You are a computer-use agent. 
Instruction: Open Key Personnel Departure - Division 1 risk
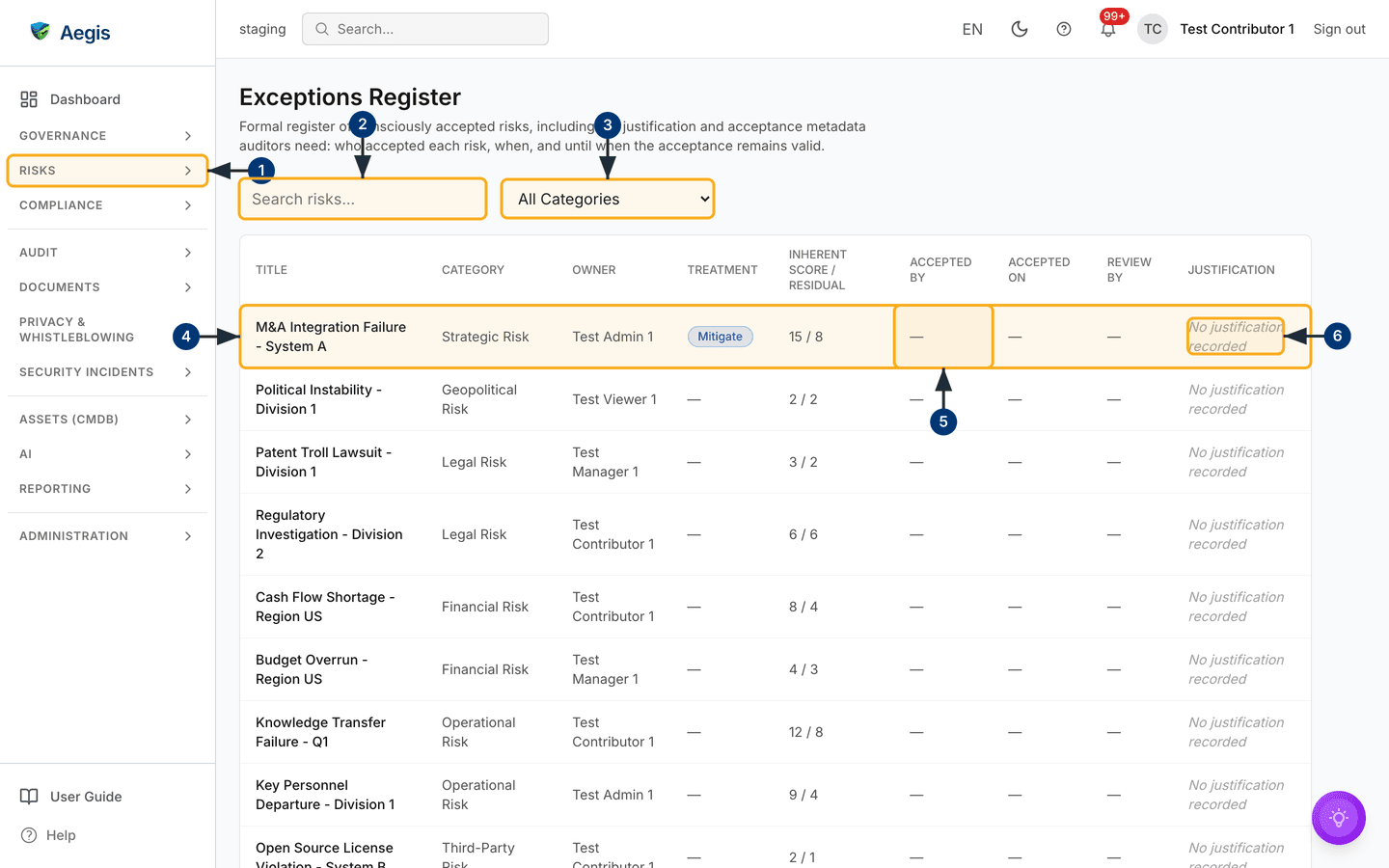click(325, 795)
